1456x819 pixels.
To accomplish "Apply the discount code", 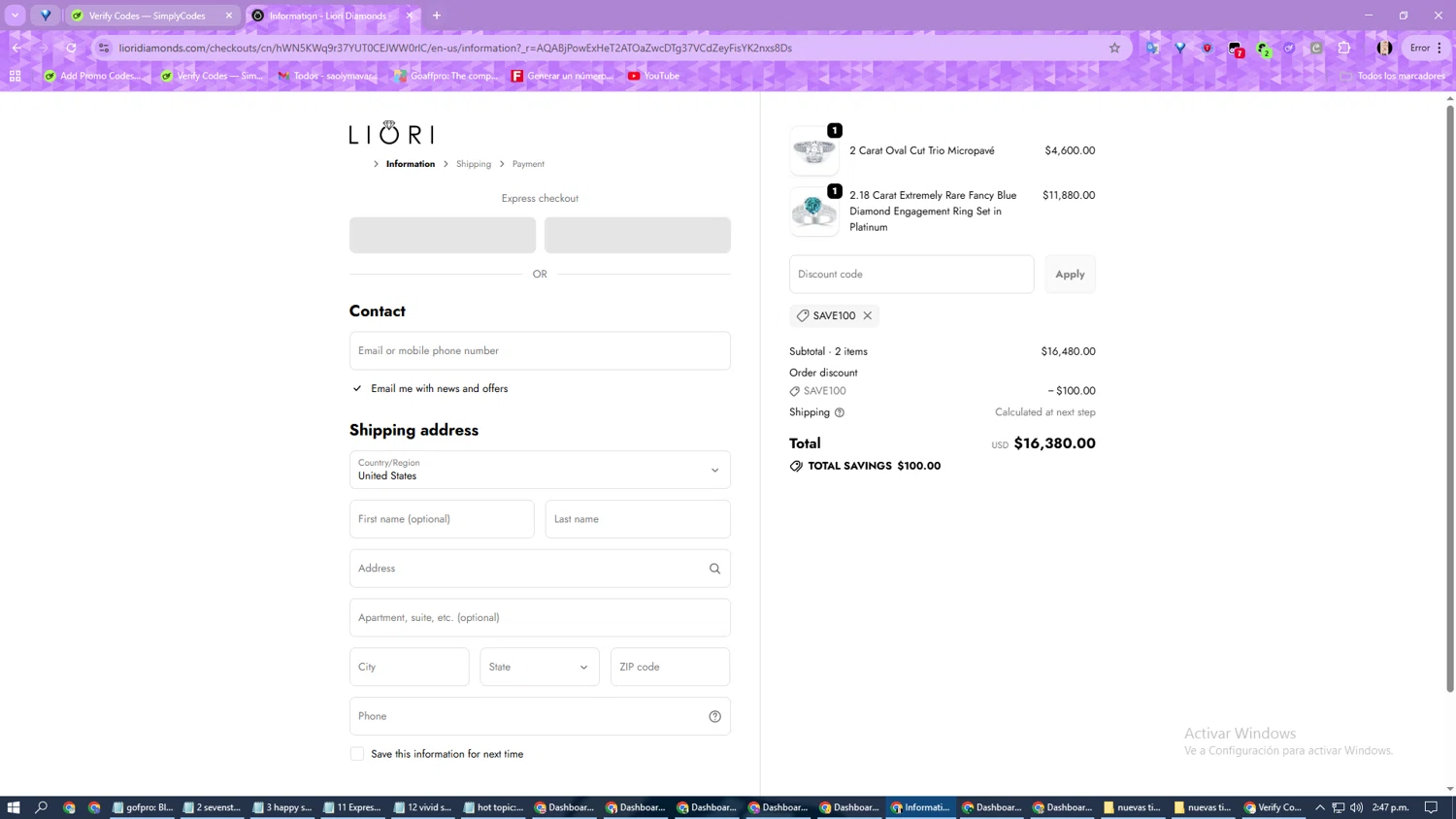I will [1070, 275].
